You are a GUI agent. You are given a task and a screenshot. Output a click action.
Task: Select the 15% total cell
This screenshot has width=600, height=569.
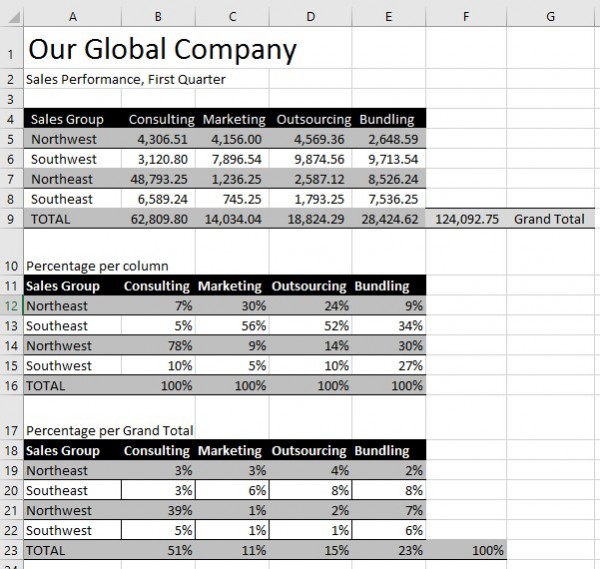pyautogui.click(x=310, y=550)
